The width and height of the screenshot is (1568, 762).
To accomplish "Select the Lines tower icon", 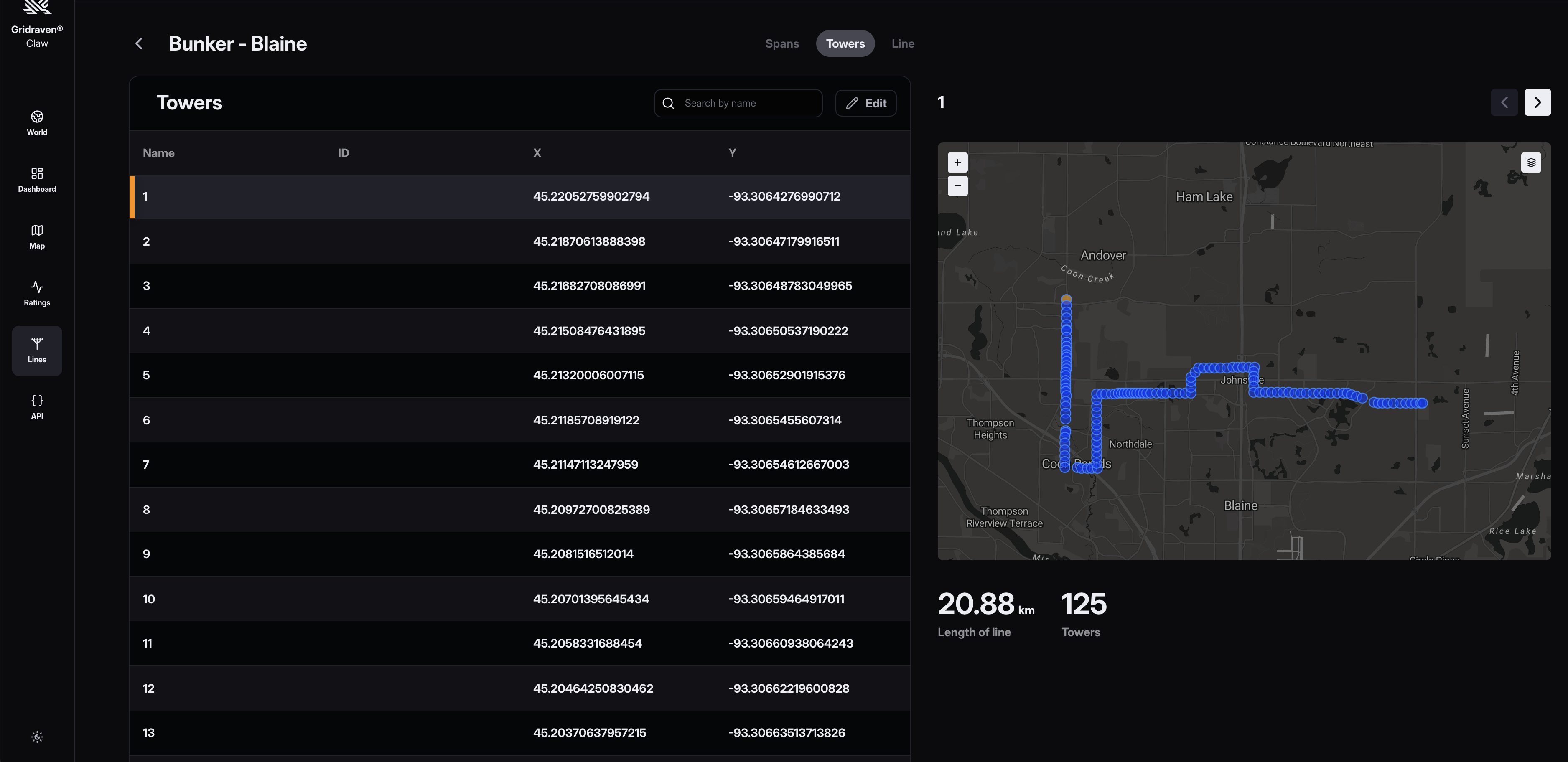I will (37, 344).
